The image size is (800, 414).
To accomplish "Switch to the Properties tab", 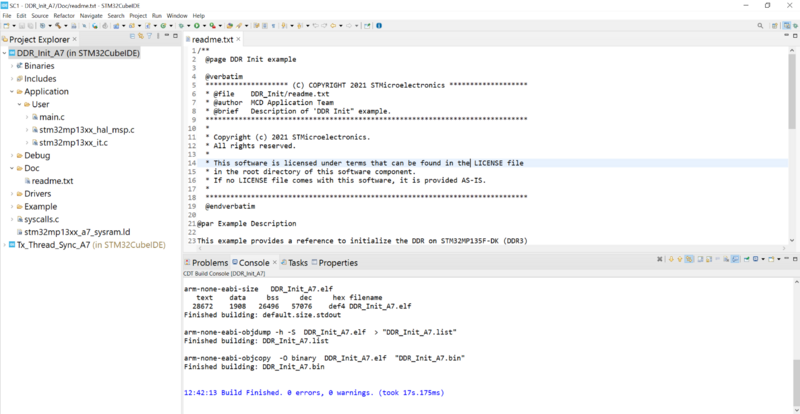I will coord(335,263).
